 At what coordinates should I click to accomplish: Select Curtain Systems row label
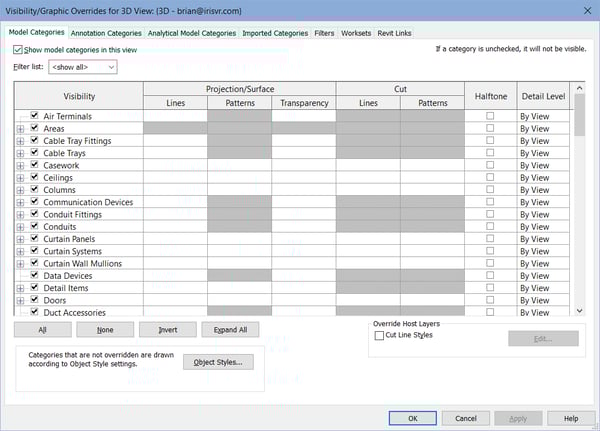click(x=73, y=251)
